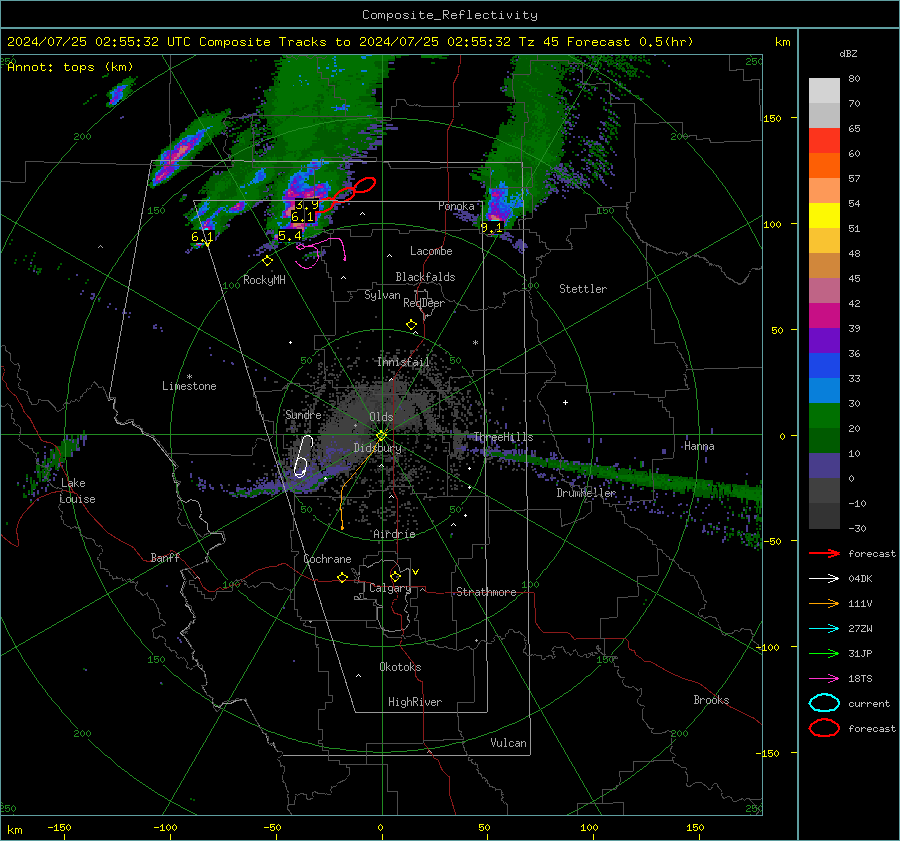Viewport: 900px width, 841px height.
Task: Click the radar site diamond at map center
Action: [x=381, y=435]
